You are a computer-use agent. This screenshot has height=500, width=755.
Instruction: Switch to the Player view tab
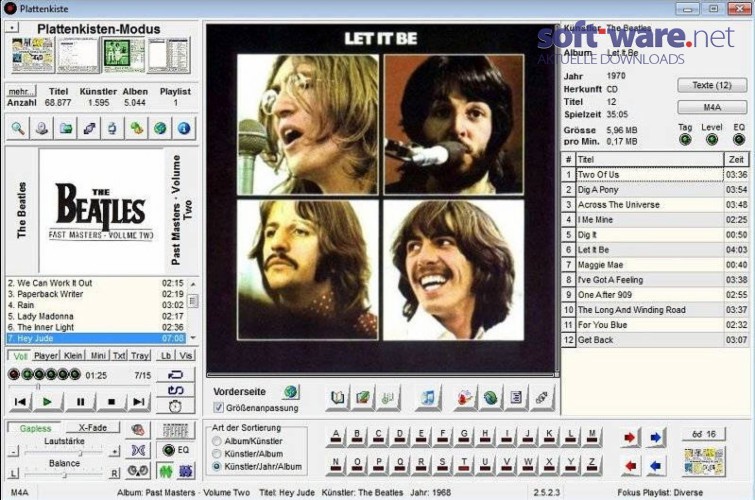click(46, 356)
